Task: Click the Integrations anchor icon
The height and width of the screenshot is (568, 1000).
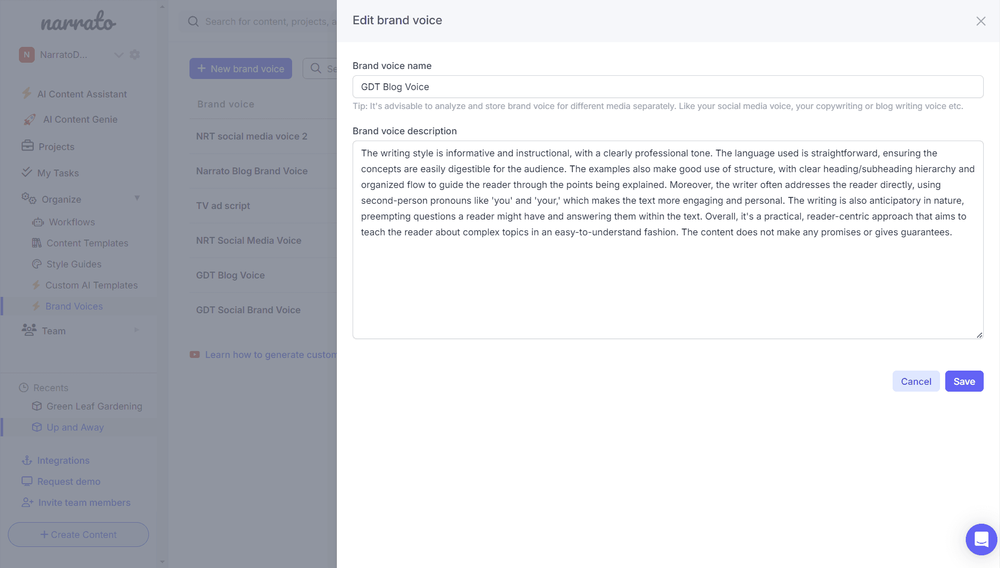Action: pyautogui.click(x=27, y=460)
